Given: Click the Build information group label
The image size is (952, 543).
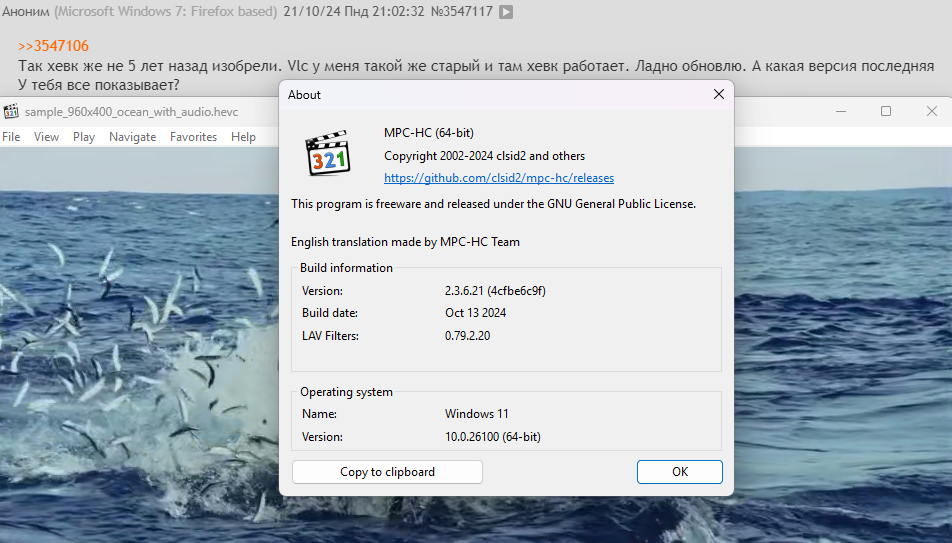Looking at the screenshot, I should 346,268.
